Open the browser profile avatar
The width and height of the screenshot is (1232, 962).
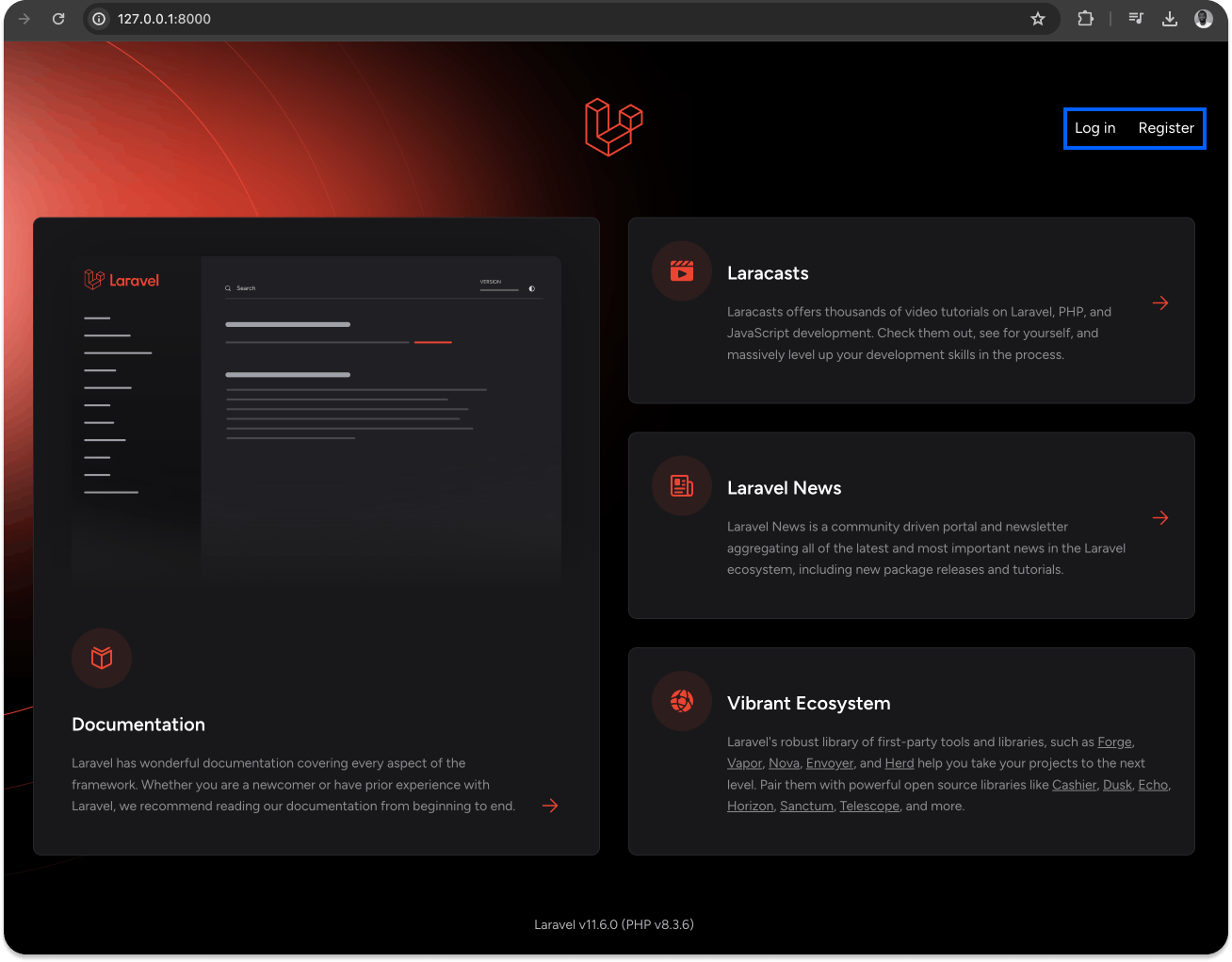point(1203,19)
